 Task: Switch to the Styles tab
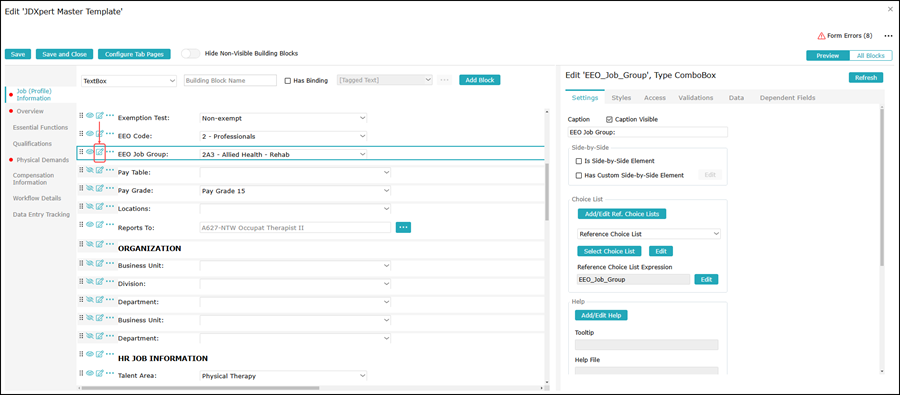point(621,98)
